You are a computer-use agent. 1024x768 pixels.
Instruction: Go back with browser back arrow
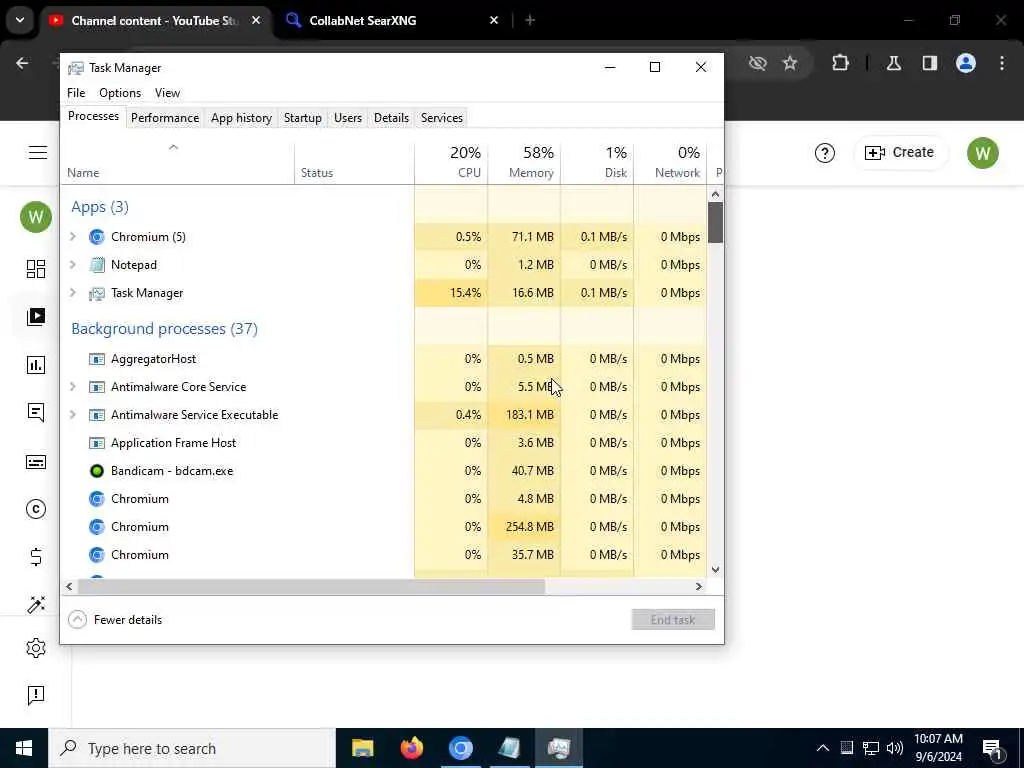pyautogui.click(x=22, y=63)
